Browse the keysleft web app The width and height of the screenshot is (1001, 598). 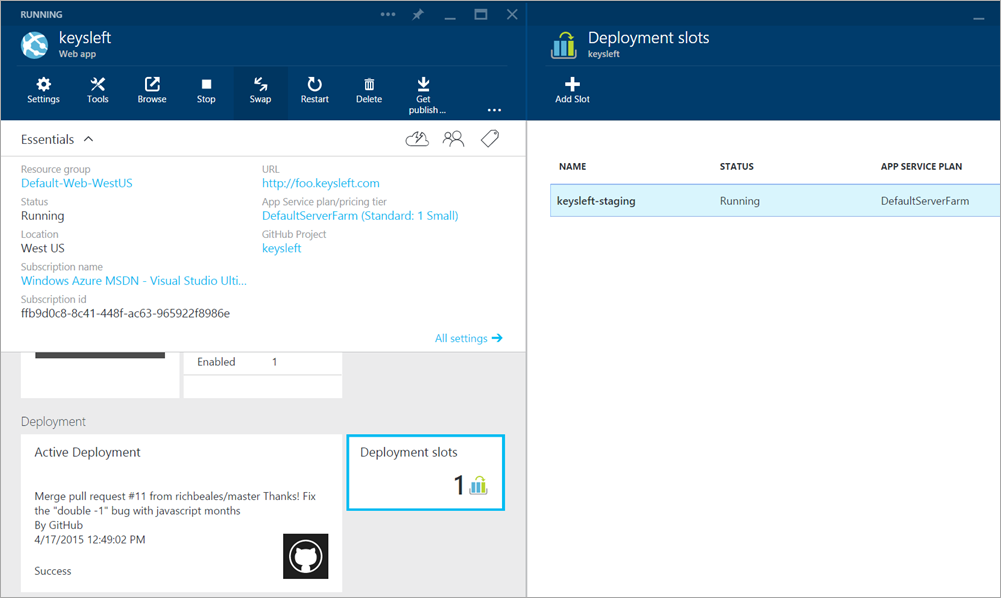pos(152,91)
